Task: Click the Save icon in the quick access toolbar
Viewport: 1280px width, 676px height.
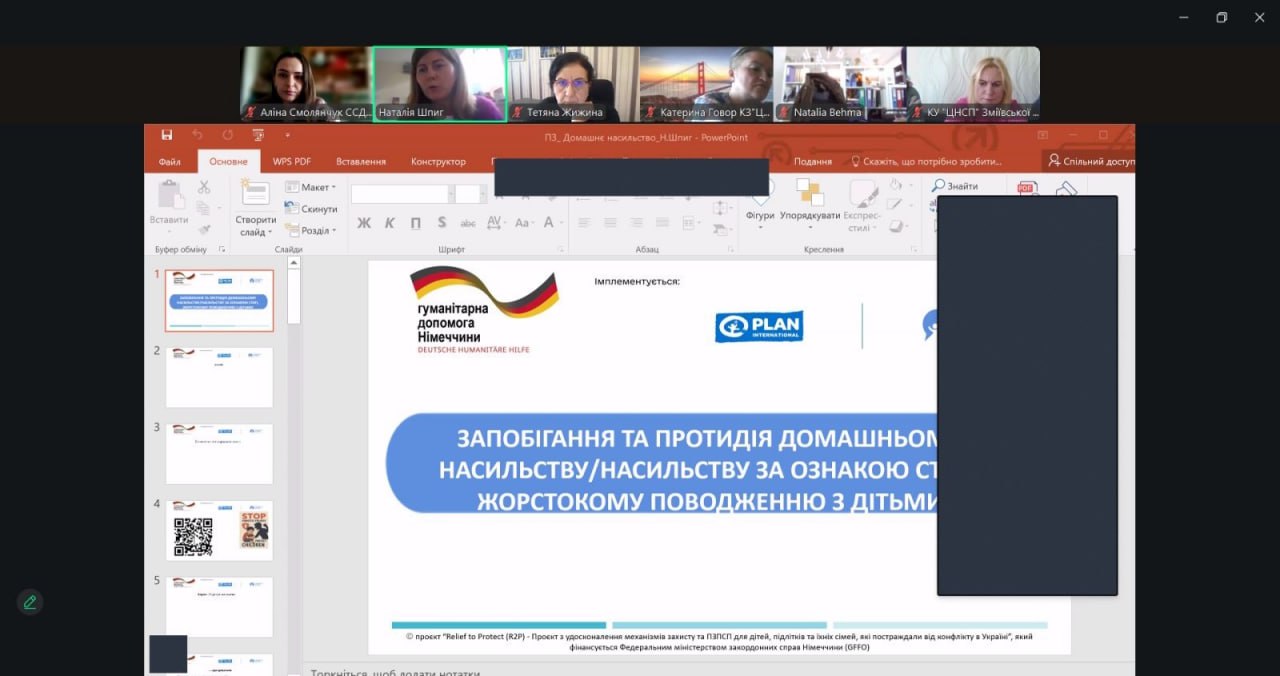Action: (x=167, y=136)
